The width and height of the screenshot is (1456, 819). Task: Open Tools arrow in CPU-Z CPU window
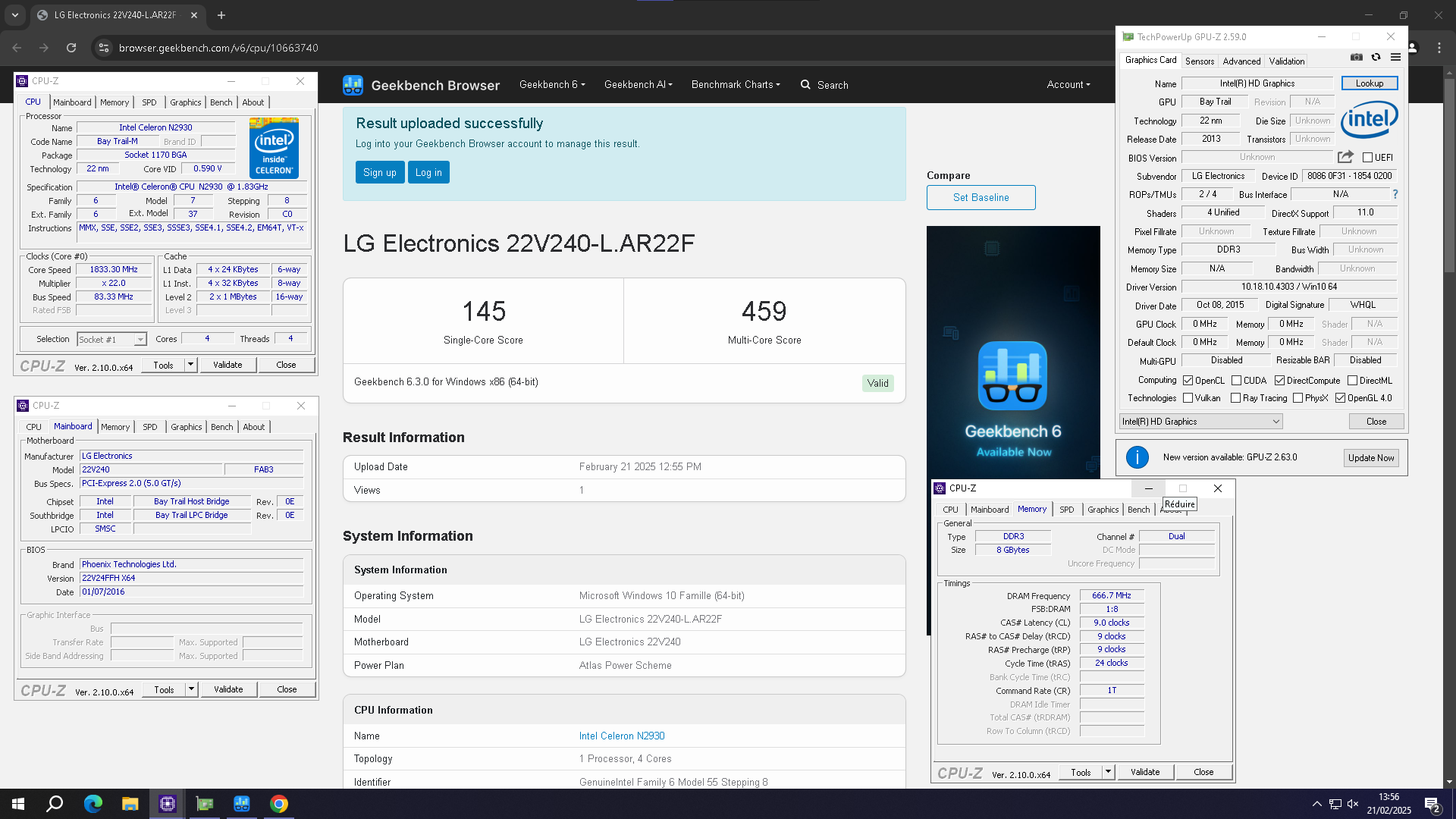pyautogui.click(x=190, y=365)
